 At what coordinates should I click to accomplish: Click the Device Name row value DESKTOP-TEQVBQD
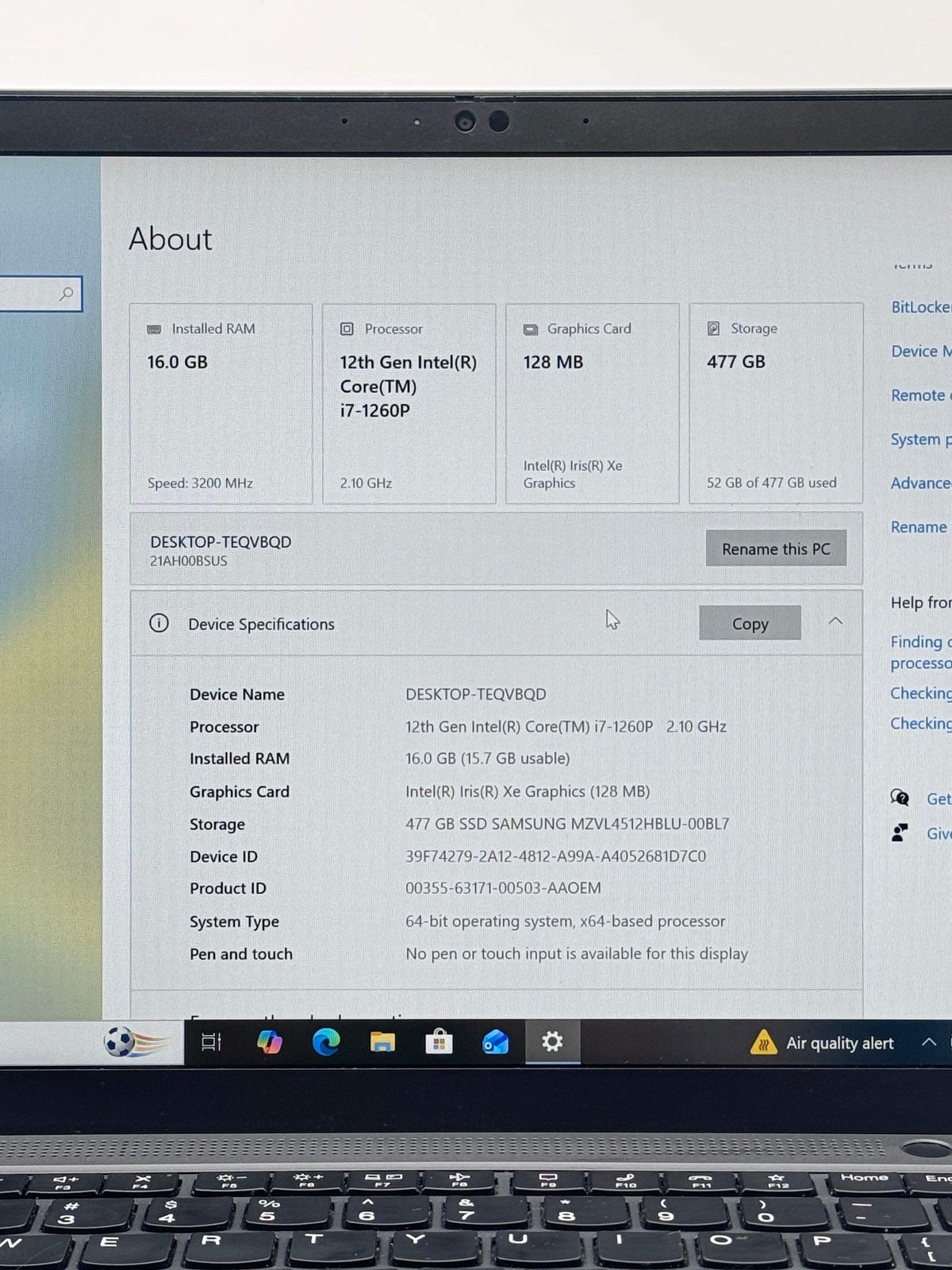pyautogui.click(x=475, y=694)
